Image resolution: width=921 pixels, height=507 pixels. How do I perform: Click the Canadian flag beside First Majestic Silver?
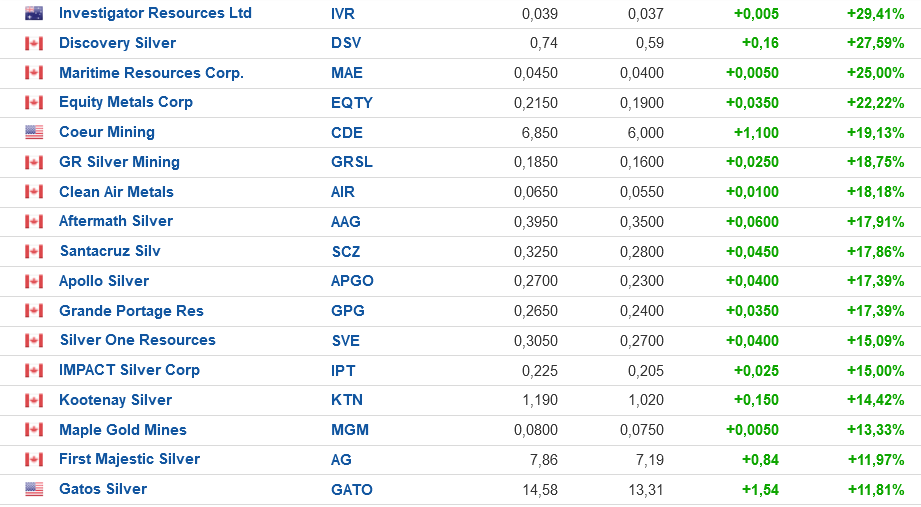pos(34,460)
